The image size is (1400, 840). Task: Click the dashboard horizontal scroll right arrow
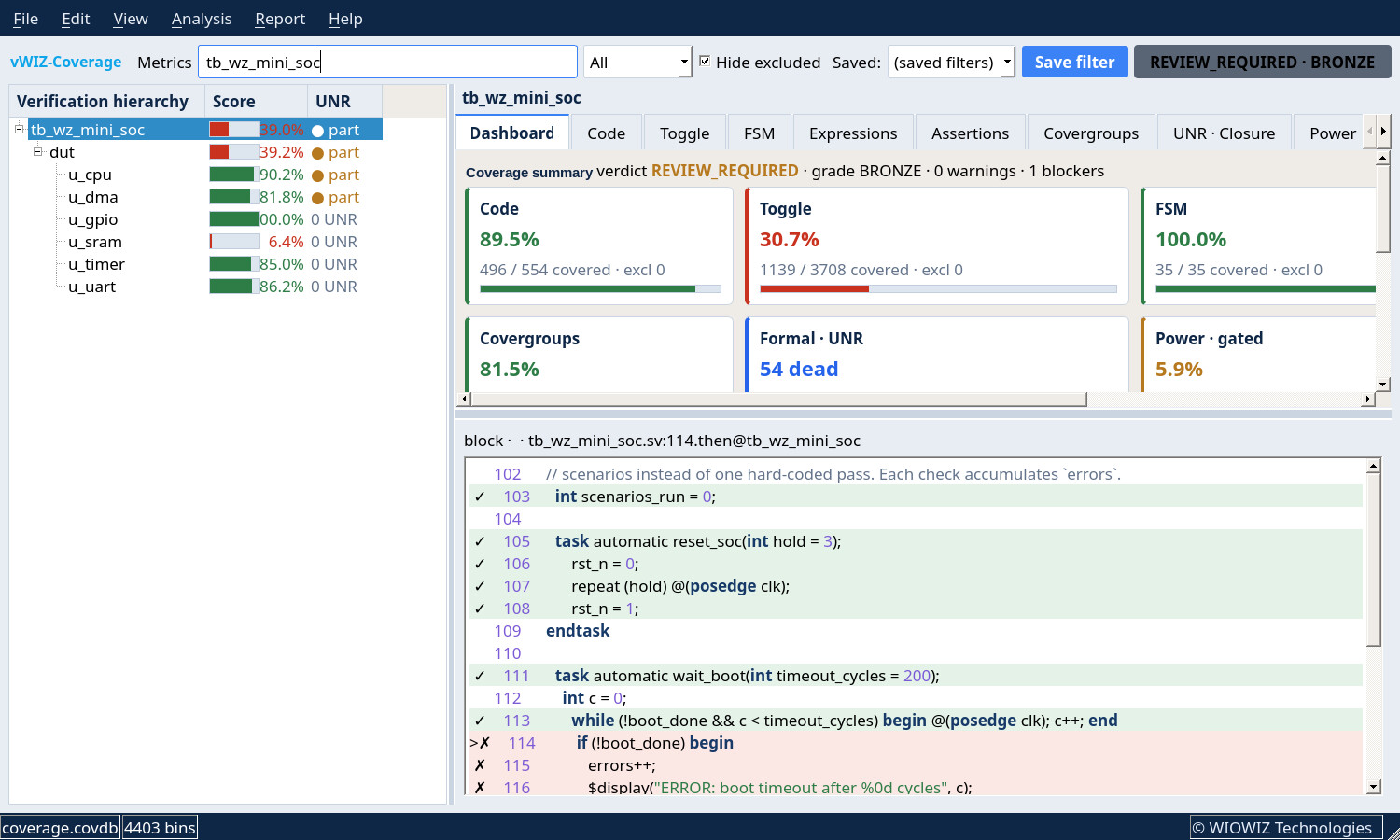[x=1368, y=399]
